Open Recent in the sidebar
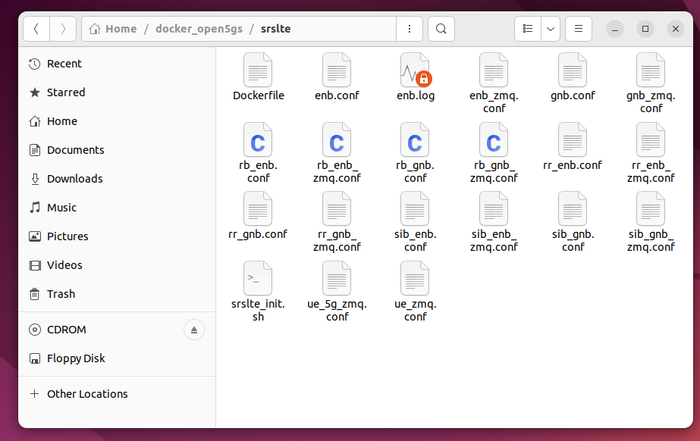 64,64
